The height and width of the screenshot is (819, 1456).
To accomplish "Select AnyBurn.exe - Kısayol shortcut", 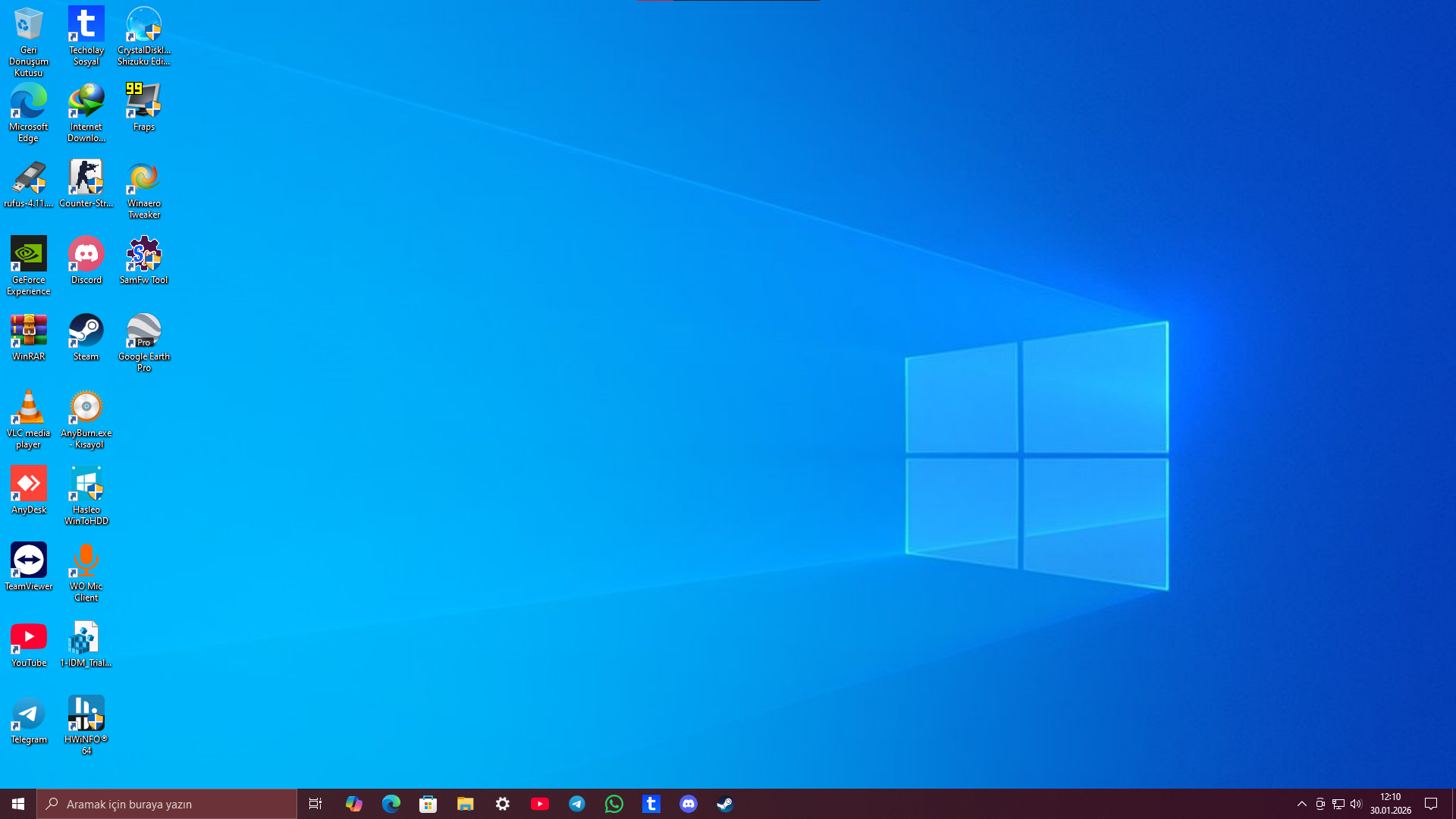I will tap(86, 419).
